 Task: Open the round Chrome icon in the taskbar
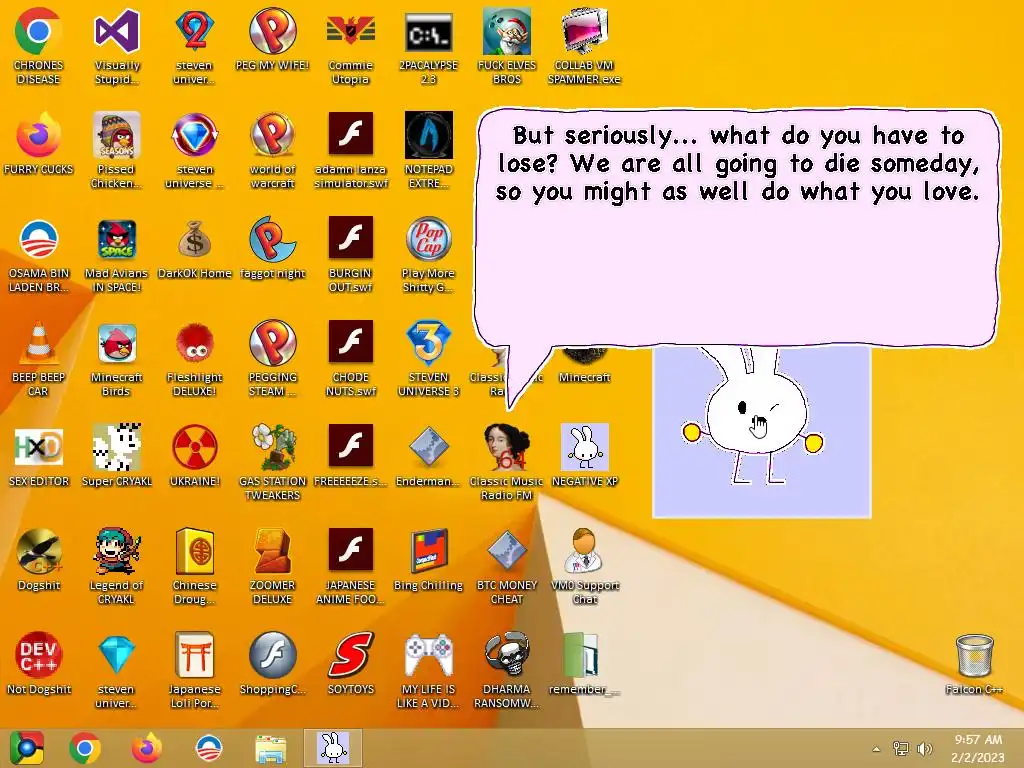(85, 748)
